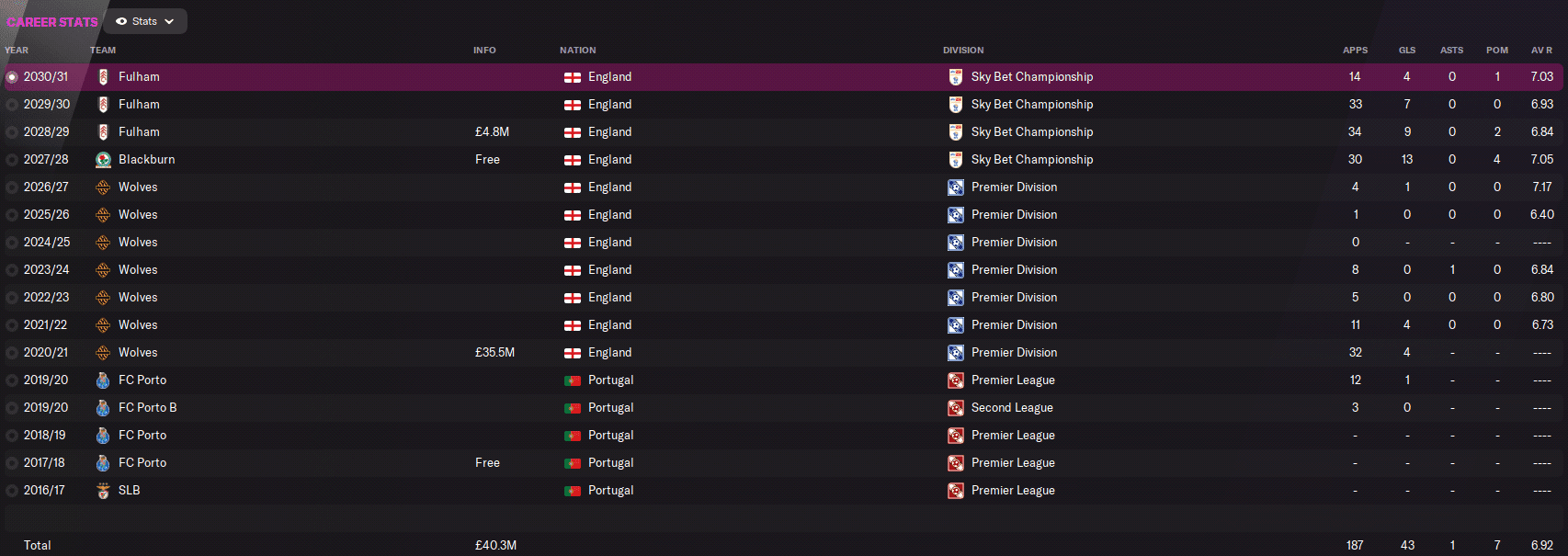Select the 2027/28 season radio button
This screenshot has height=556, width=1568.
12,160
